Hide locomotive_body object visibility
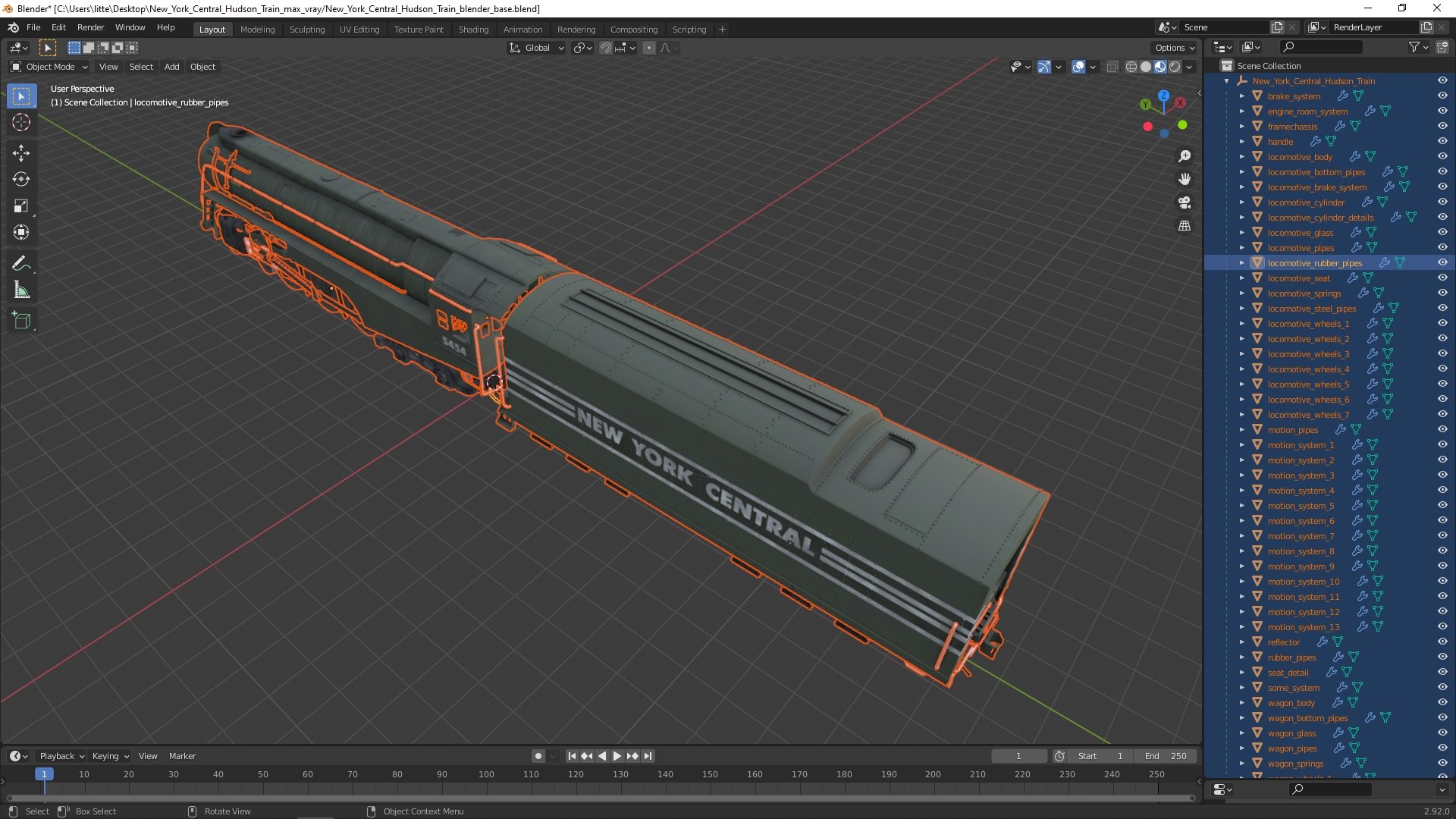 point(1442,157)
